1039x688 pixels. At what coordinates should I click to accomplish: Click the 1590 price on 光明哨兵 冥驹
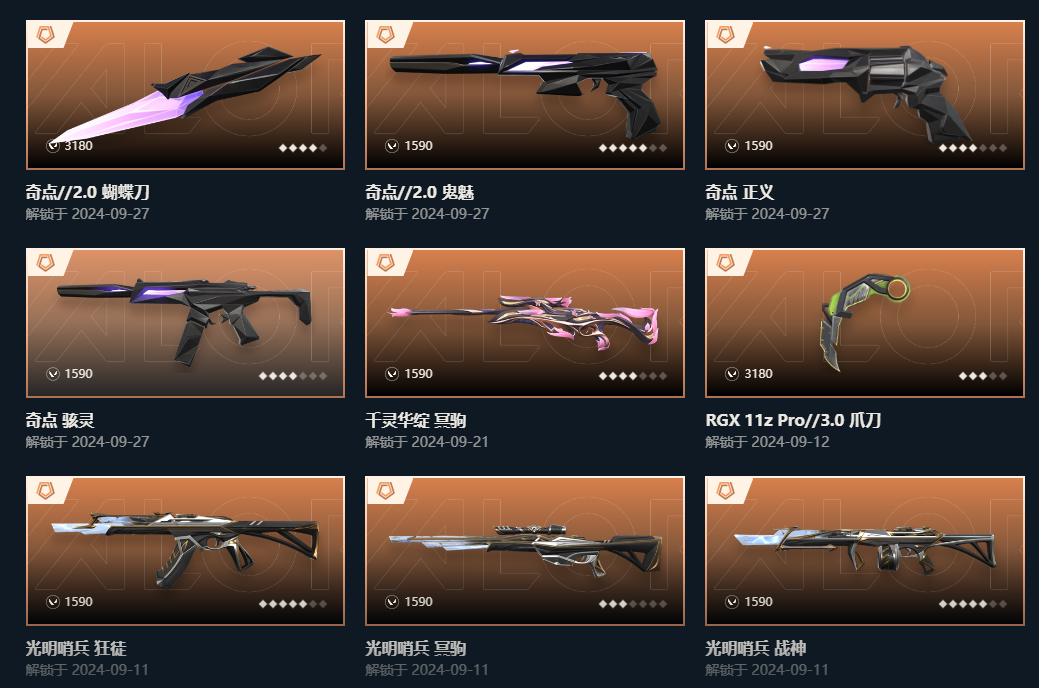[418, 602]
